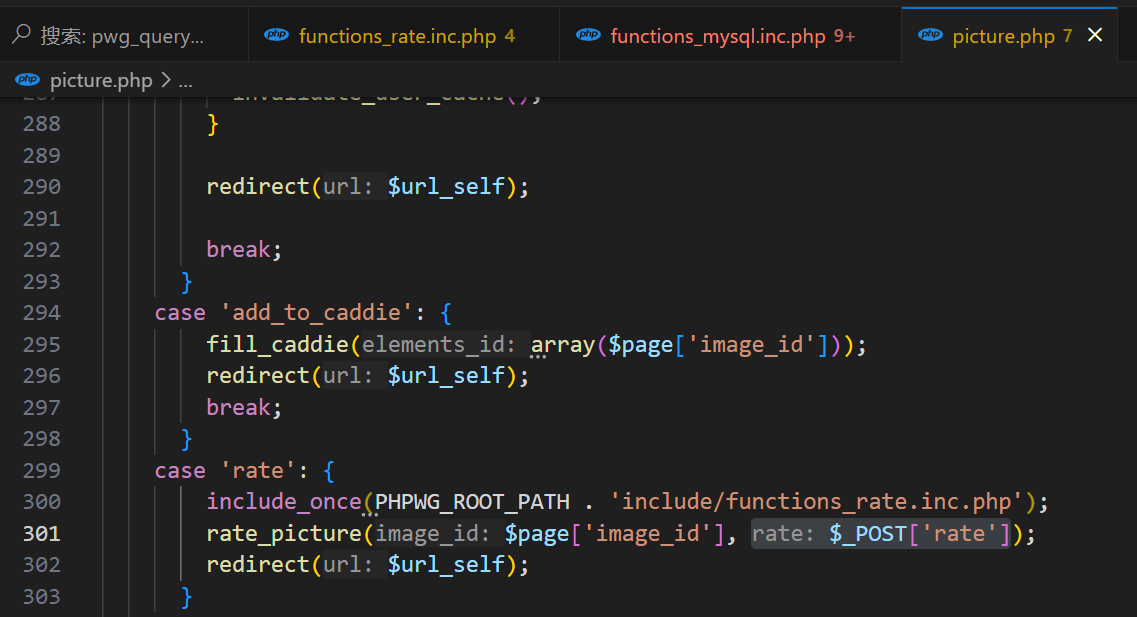Click line number 303 in gutter

41,597
